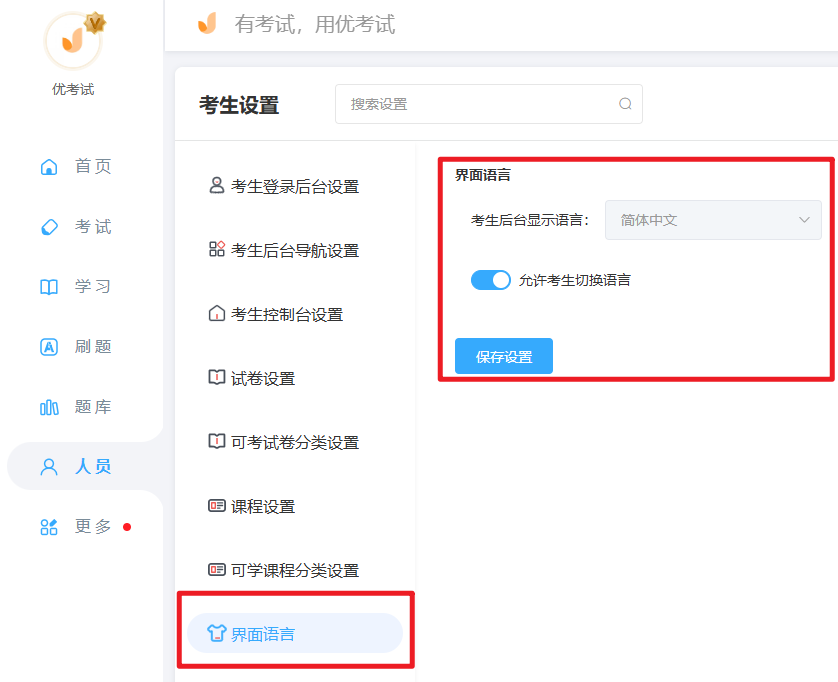Click the card icon beside 课程设置

coord(216,505)
